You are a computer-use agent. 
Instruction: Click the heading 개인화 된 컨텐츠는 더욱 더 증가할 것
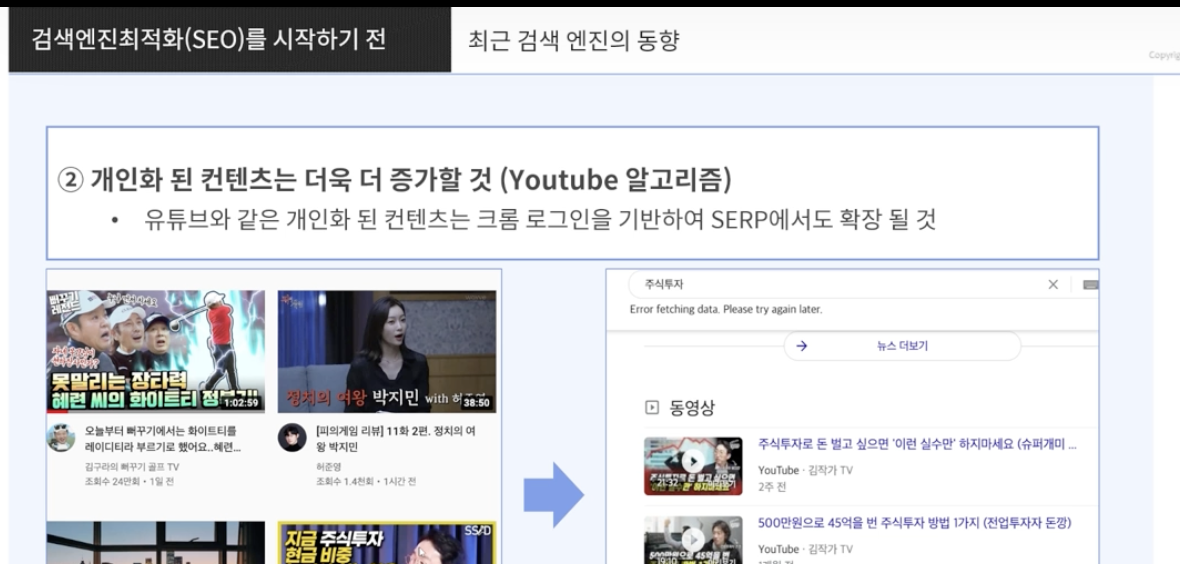click(394, 179)
